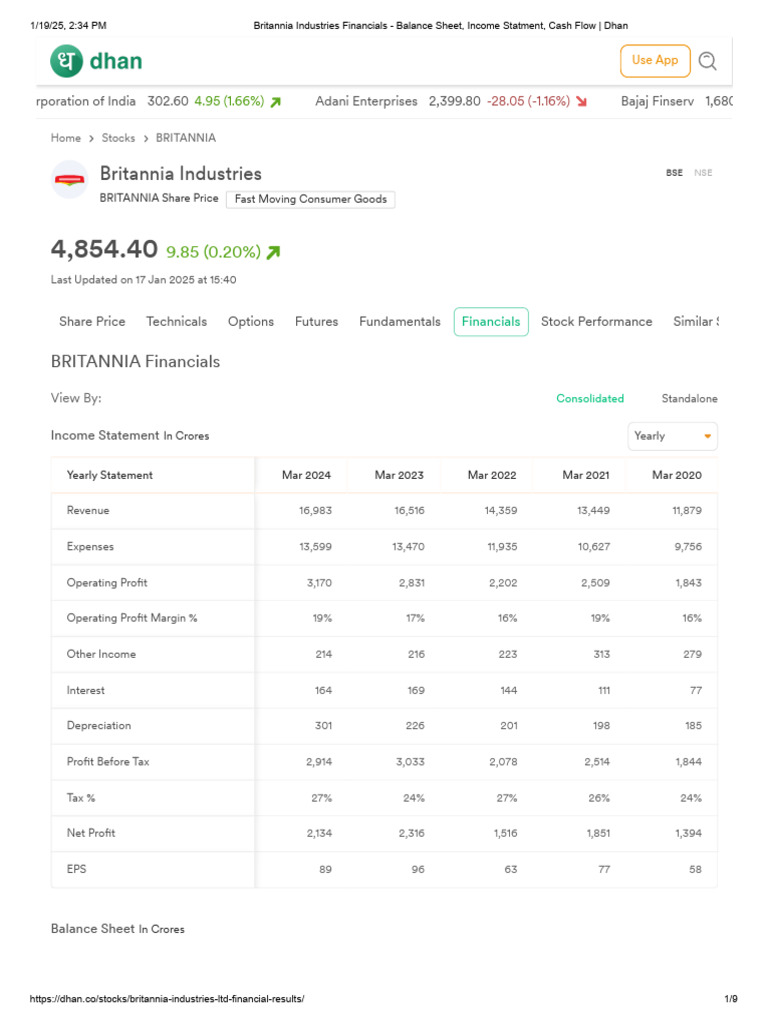Click the Revenue row label
768x1024 pixels.
pyautogui.click(x=88, y=511)
